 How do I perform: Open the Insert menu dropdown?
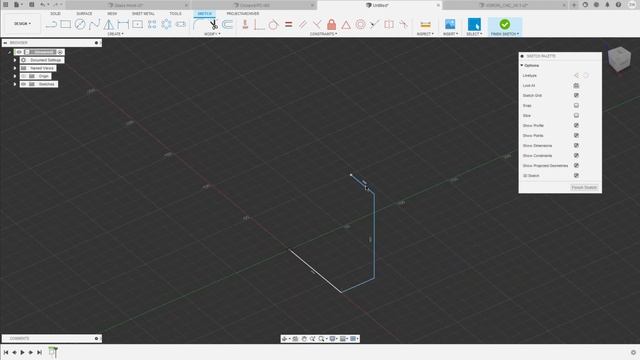(450, 34)
